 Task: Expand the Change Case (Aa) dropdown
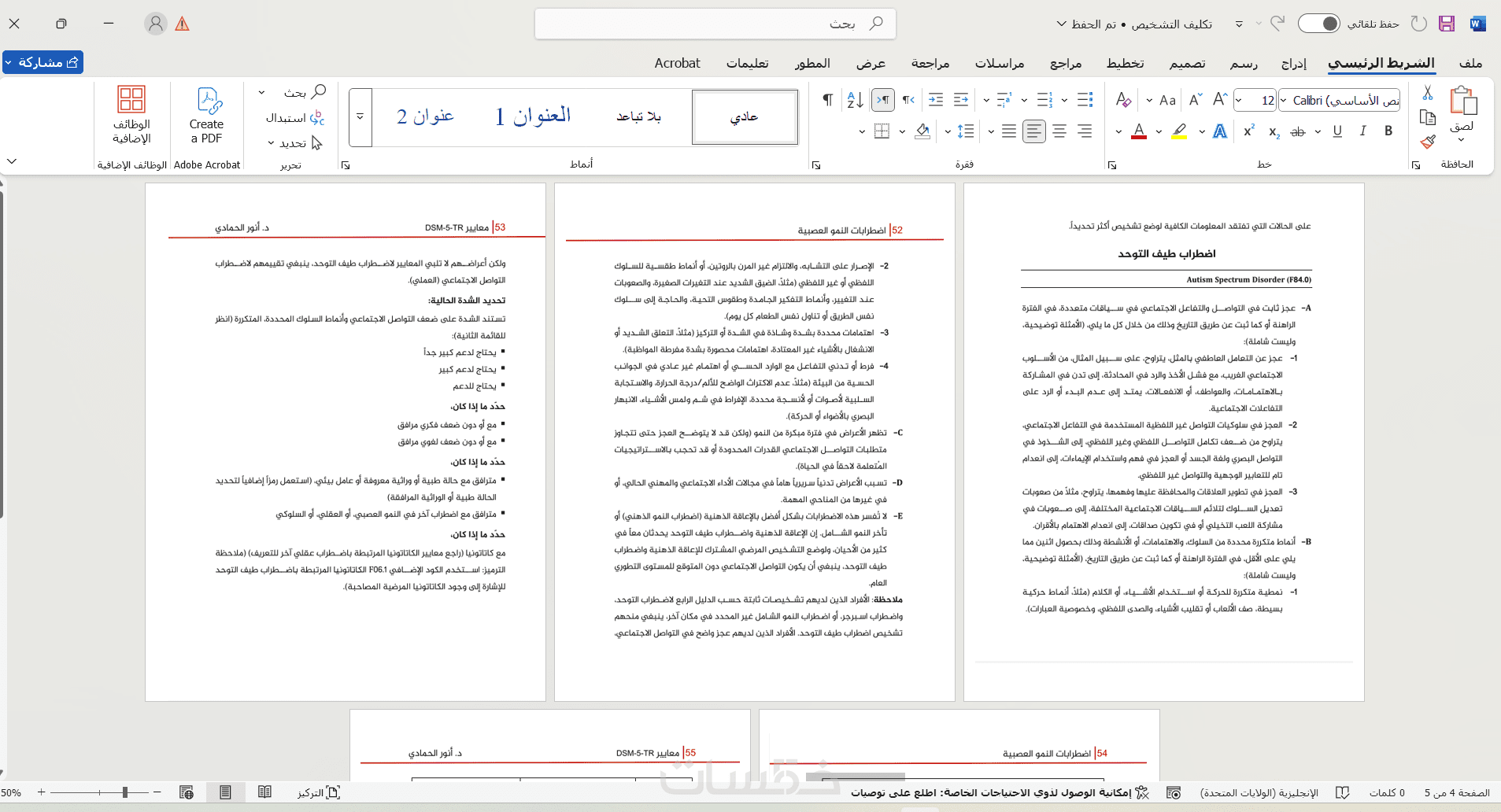(1150, 100)
